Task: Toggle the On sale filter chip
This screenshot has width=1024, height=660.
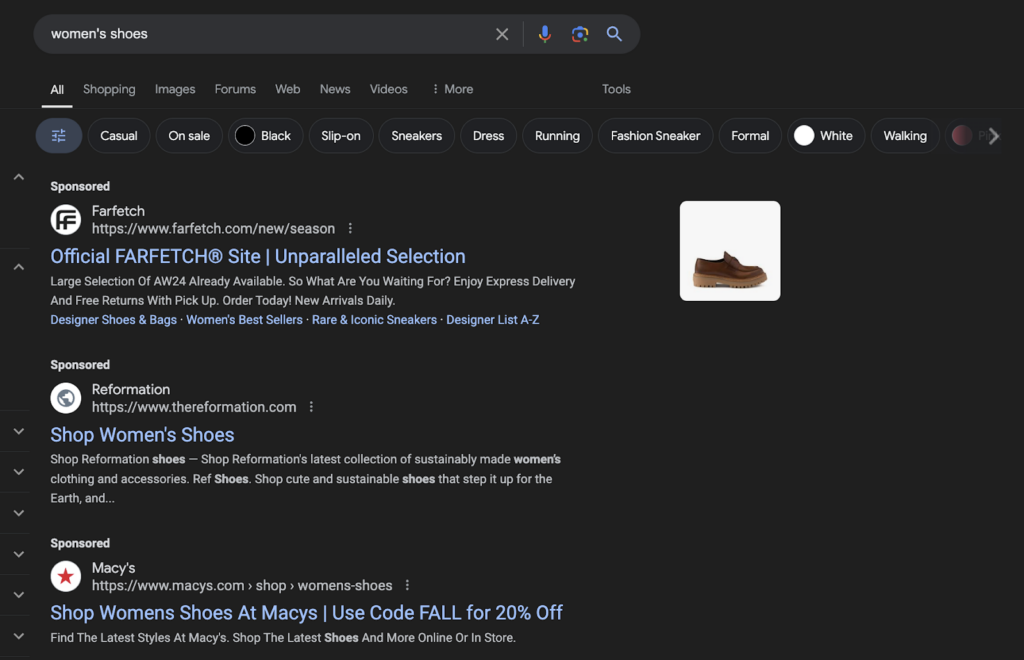Action: [189, 136]
